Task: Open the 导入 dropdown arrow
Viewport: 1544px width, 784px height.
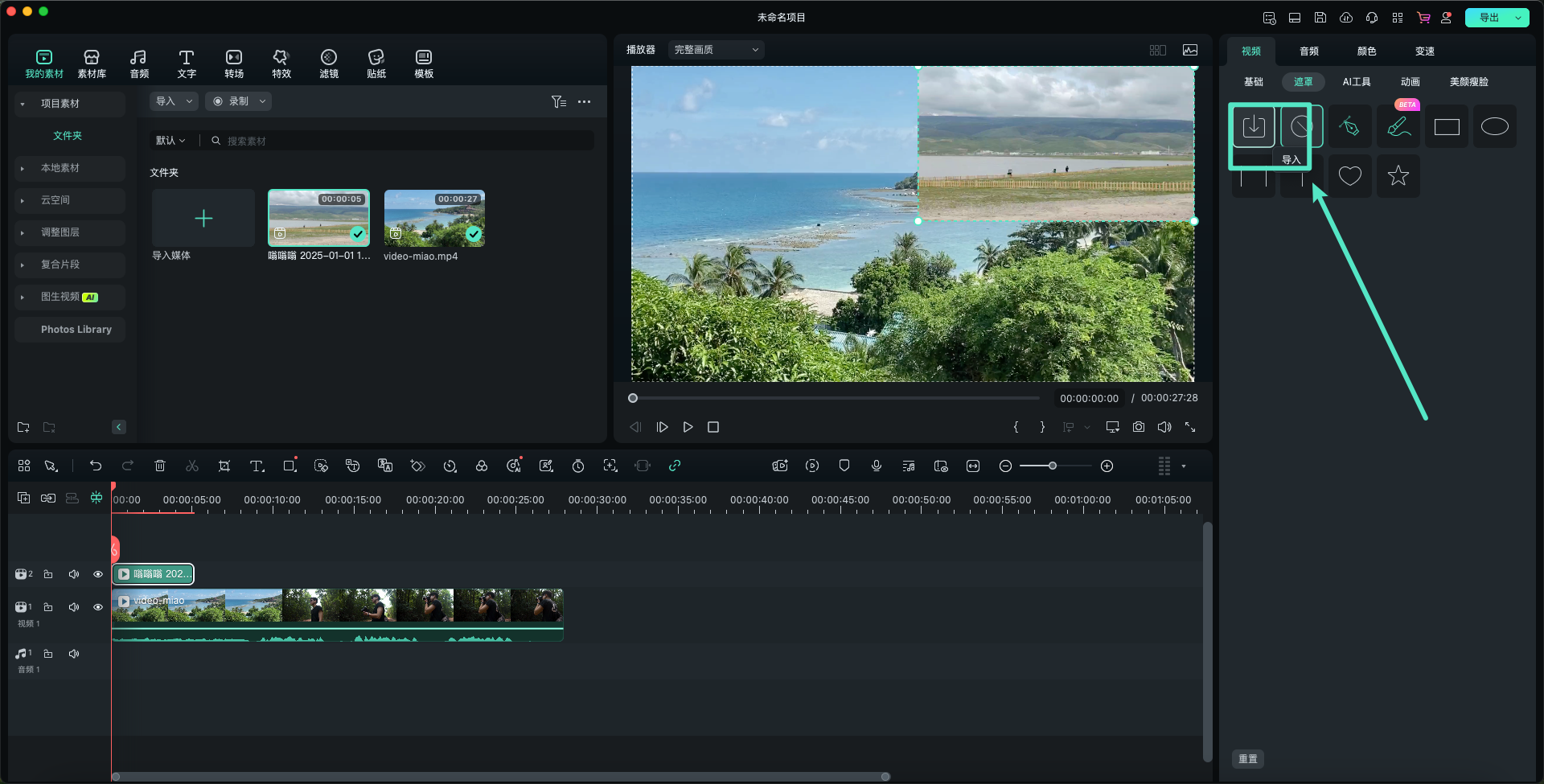Action: [189, 101]
